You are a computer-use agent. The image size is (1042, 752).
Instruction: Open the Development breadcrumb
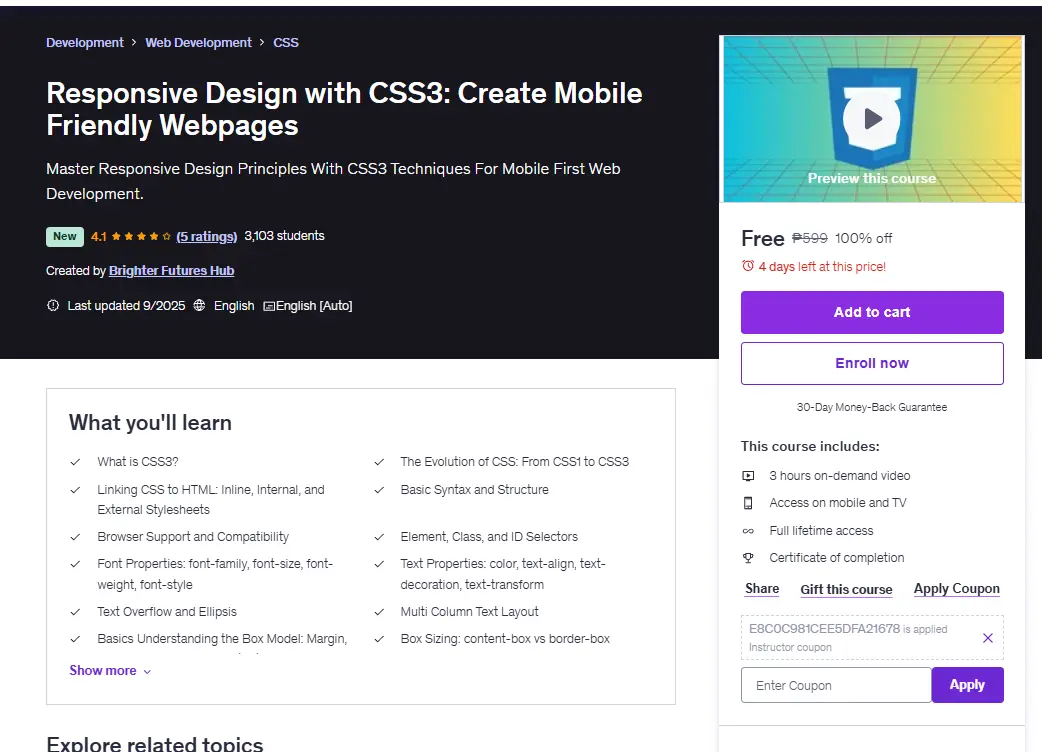pyautogui.click(x=84, y=43)
